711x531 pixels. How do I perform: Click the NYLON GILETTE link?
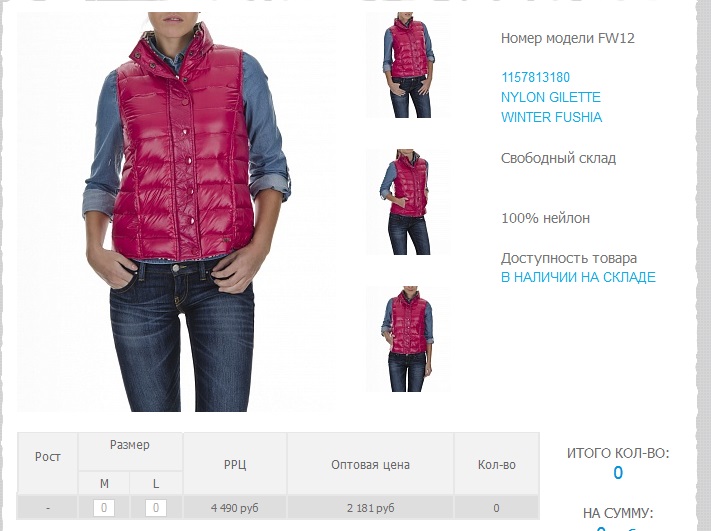point(550,97)
